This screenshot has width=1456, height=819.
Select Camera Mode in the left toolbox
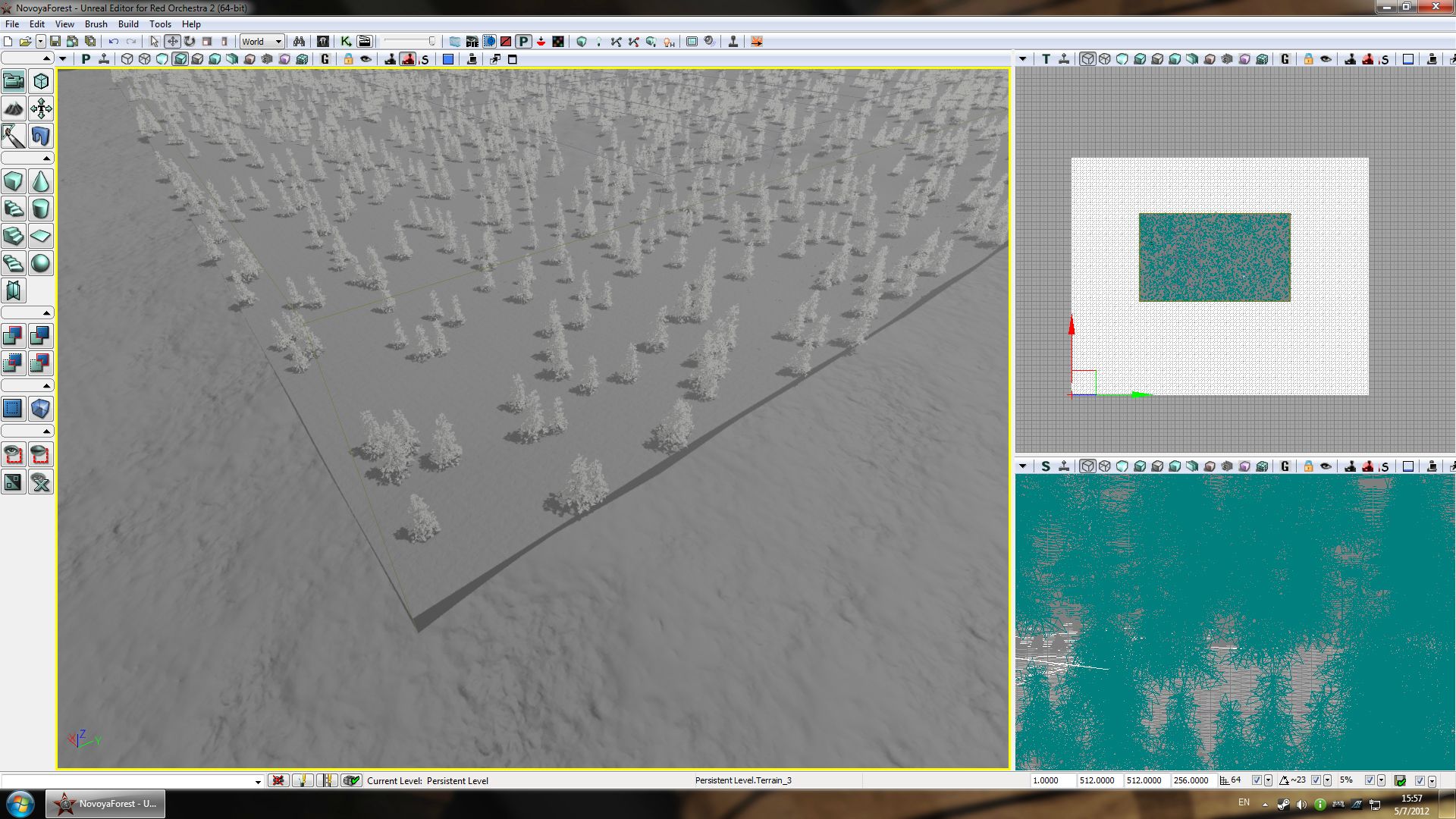click(x=14, y=81)
